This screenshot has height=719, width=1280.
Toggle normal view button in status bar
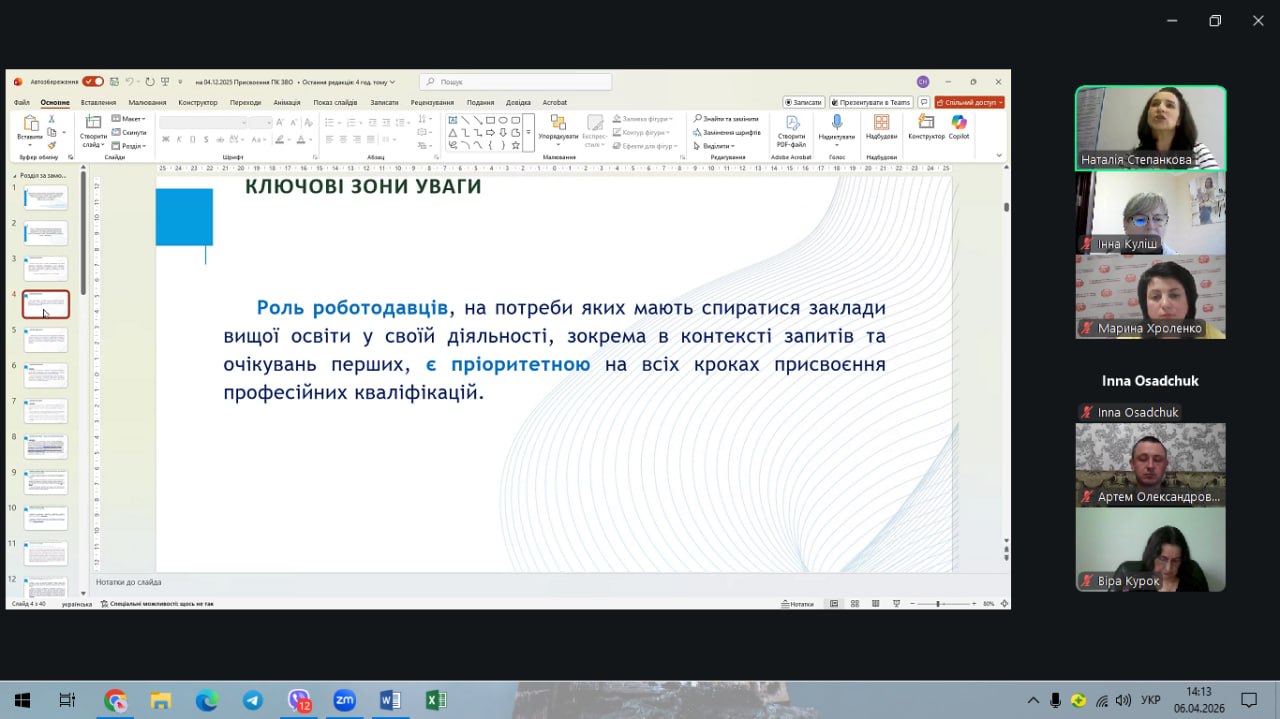click(x=834, y=604)
